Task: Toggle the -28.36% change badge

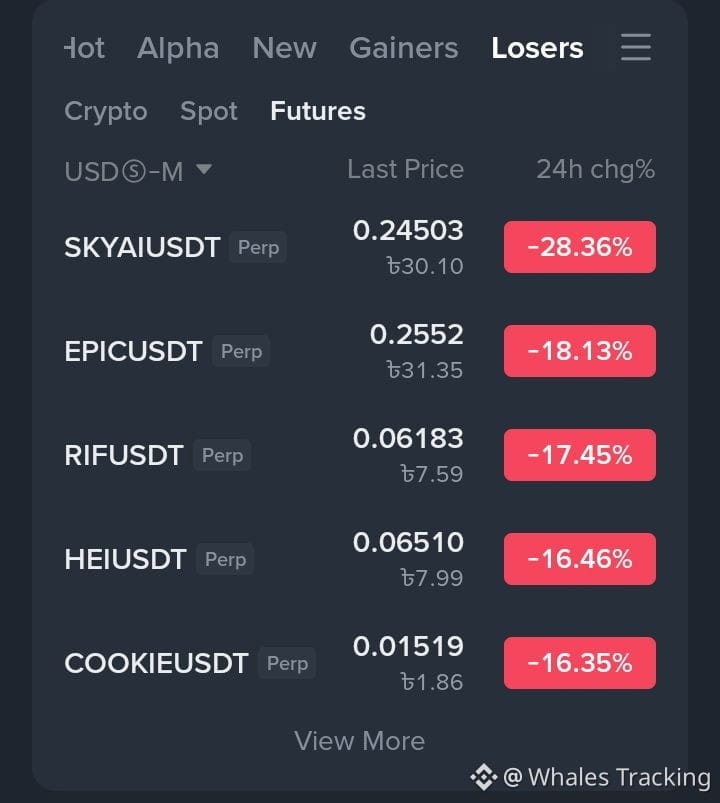Action: 580,247
